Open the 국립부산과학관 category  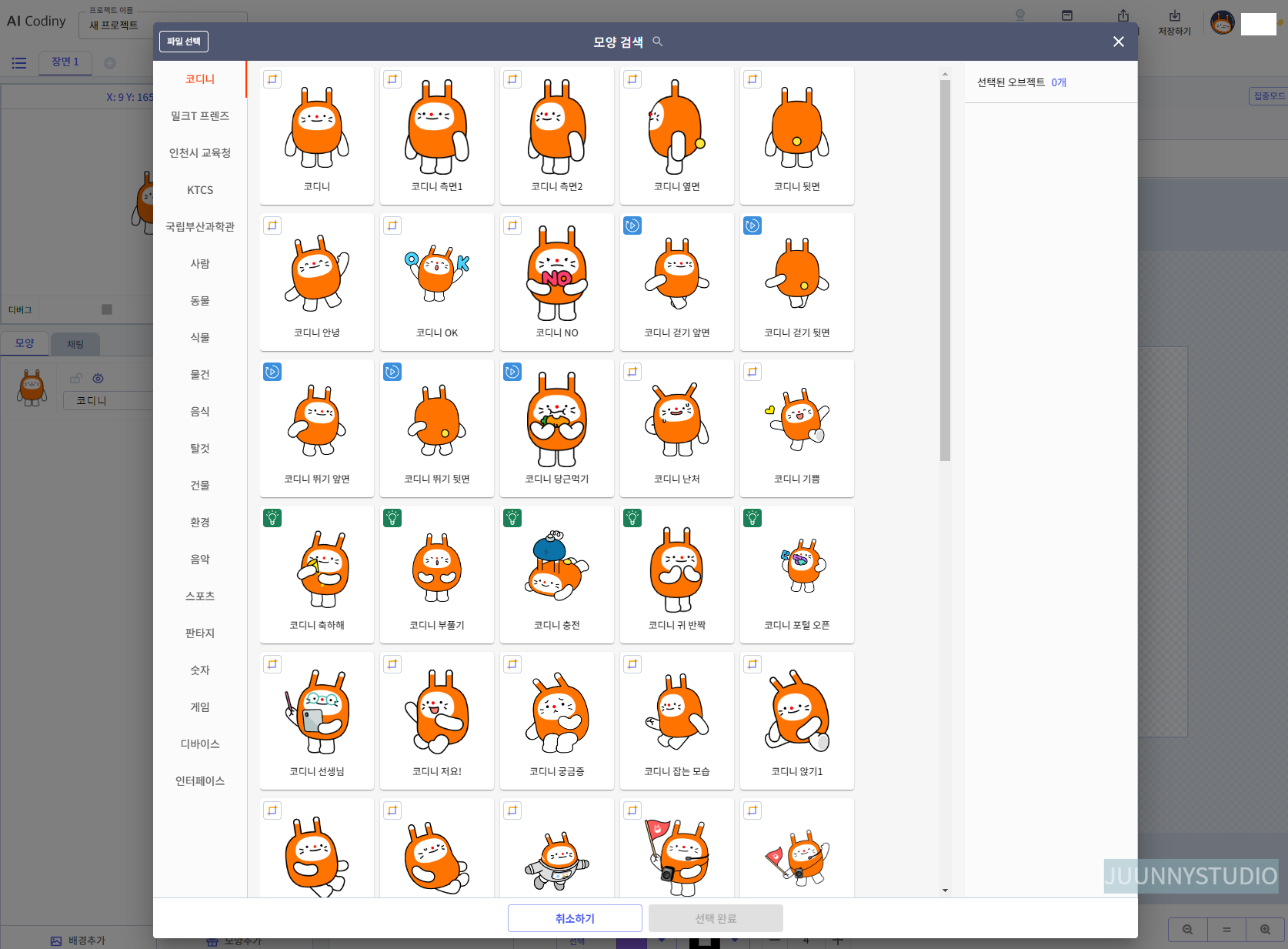click(x=200, y=227)
